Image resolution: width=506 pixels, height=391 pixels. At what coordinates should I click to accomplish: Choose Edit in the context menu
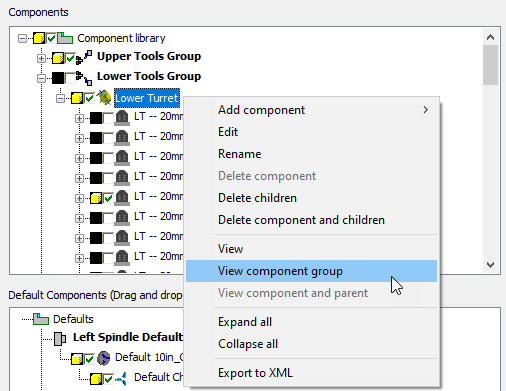pyautogui.click(x=311, y=132)
